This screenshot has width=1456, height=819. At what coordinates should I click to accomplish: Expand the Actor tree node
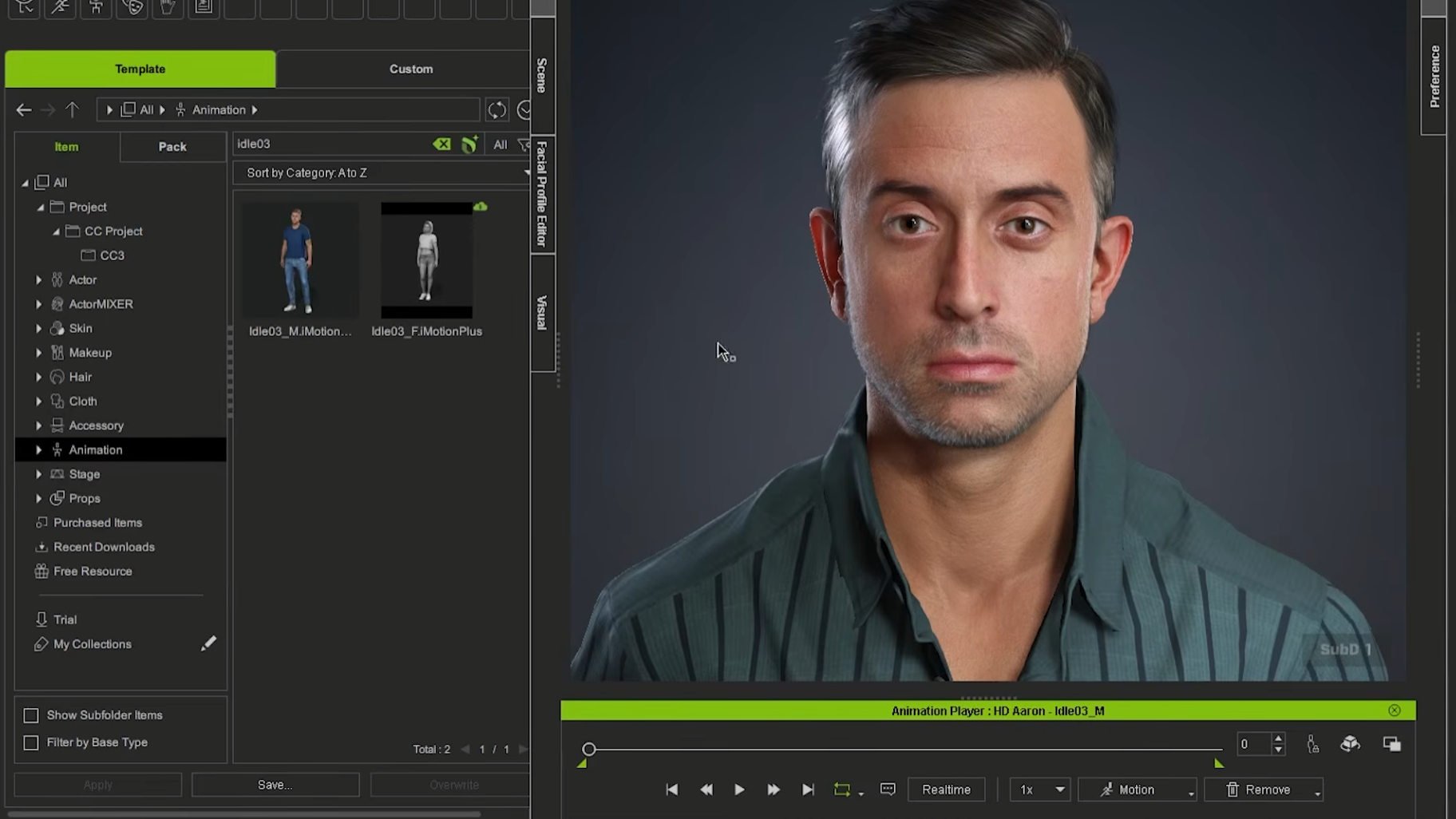pyautogui.click(x=38, y=280)
